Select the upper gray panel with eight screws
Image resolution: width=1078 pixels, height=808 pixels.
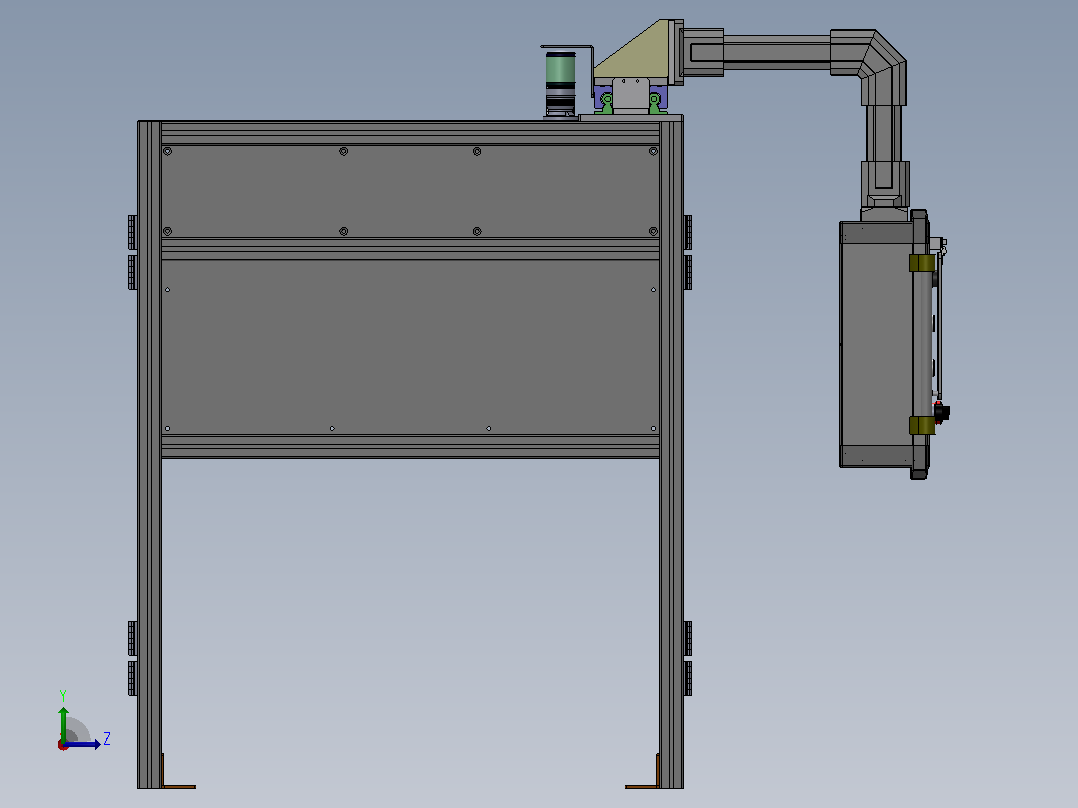coord(410,191)
